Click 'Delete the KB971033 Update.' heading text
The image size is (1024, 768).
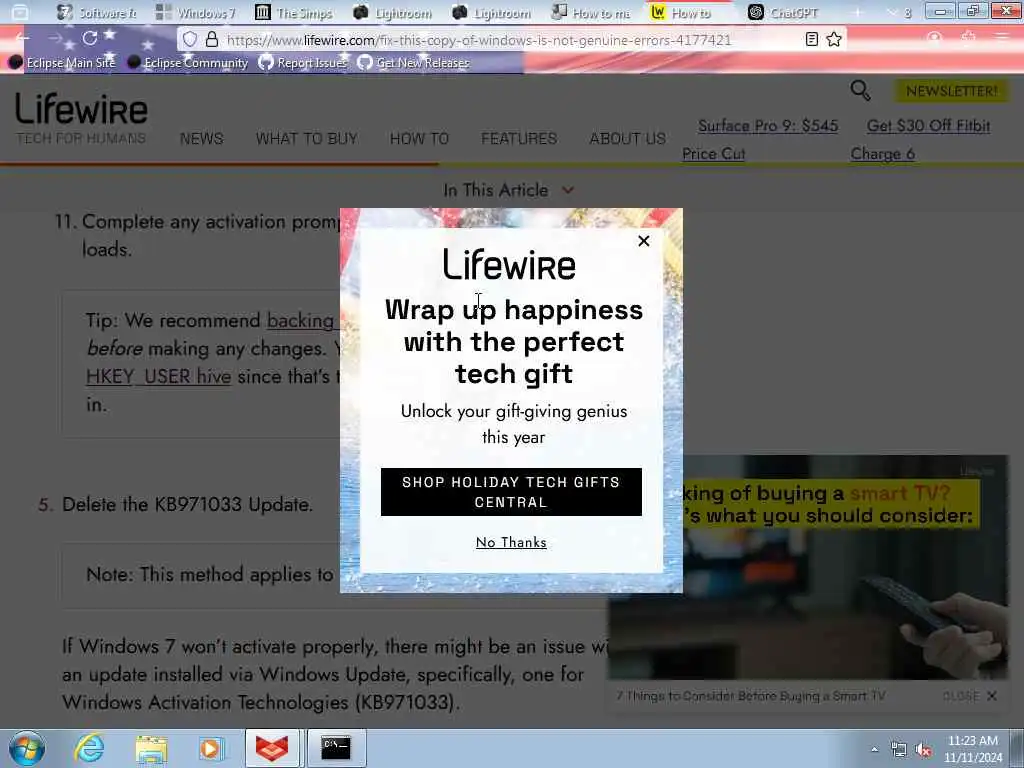click(x=187, y=505)
